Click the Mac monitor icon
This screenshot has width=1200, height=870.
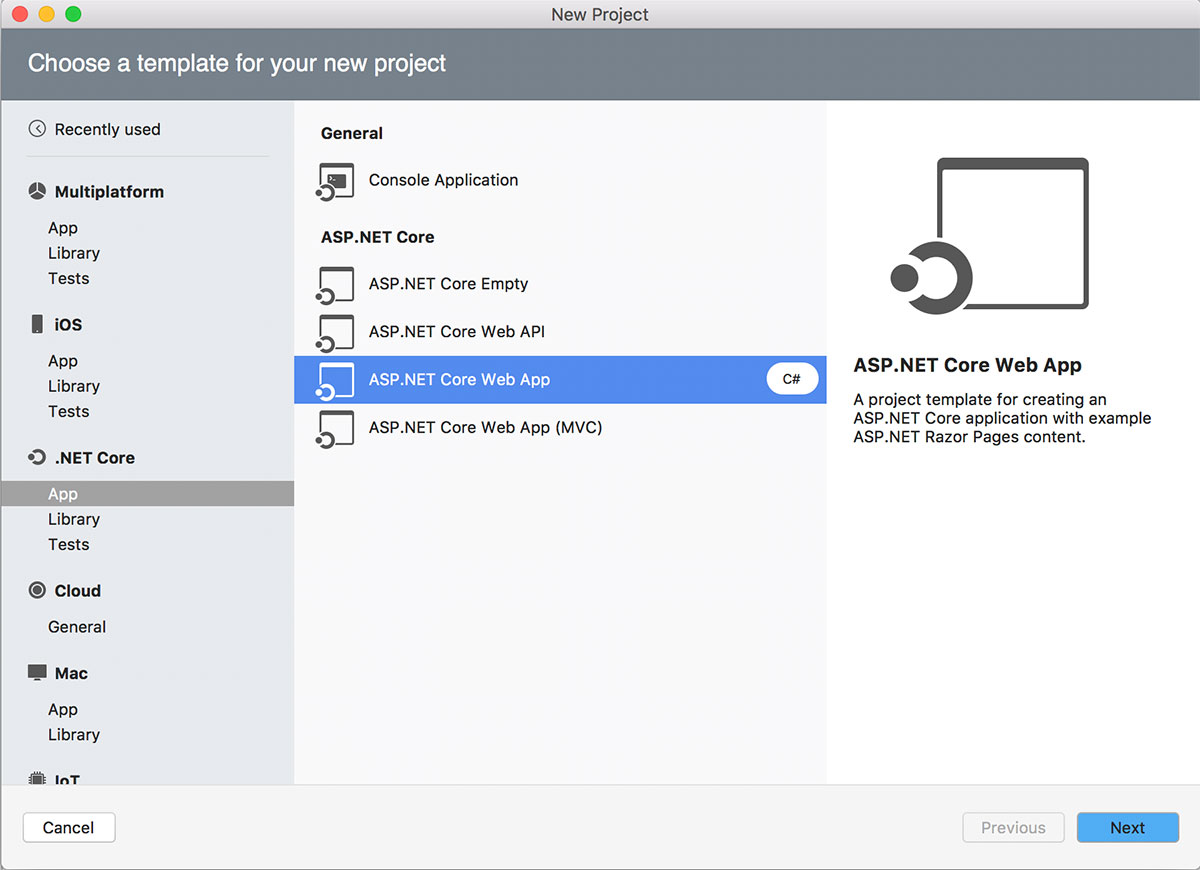(37, 673)
